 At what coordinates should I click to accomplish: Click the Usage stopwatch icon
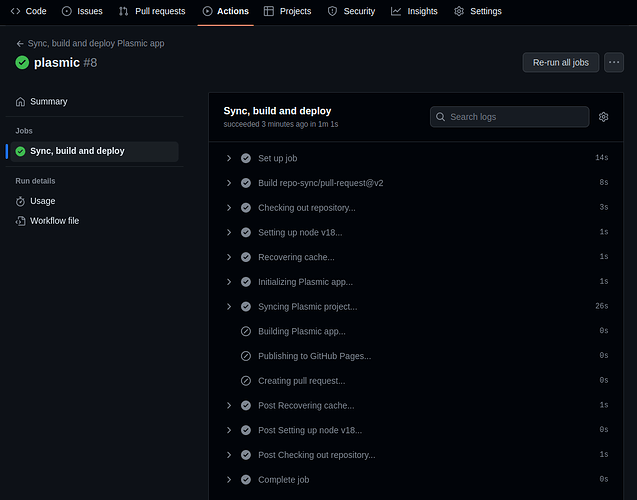pos(21,201)
